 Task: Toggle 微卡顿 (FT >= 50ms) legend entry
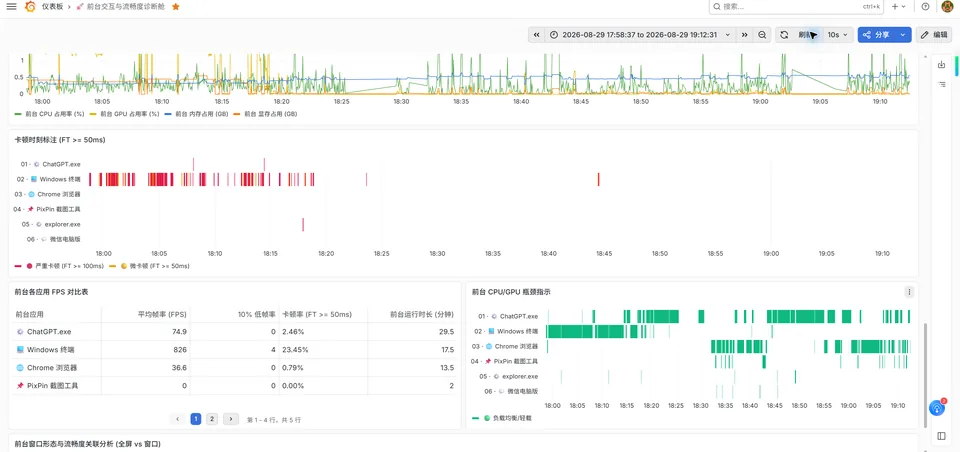(x=160, y=266)
